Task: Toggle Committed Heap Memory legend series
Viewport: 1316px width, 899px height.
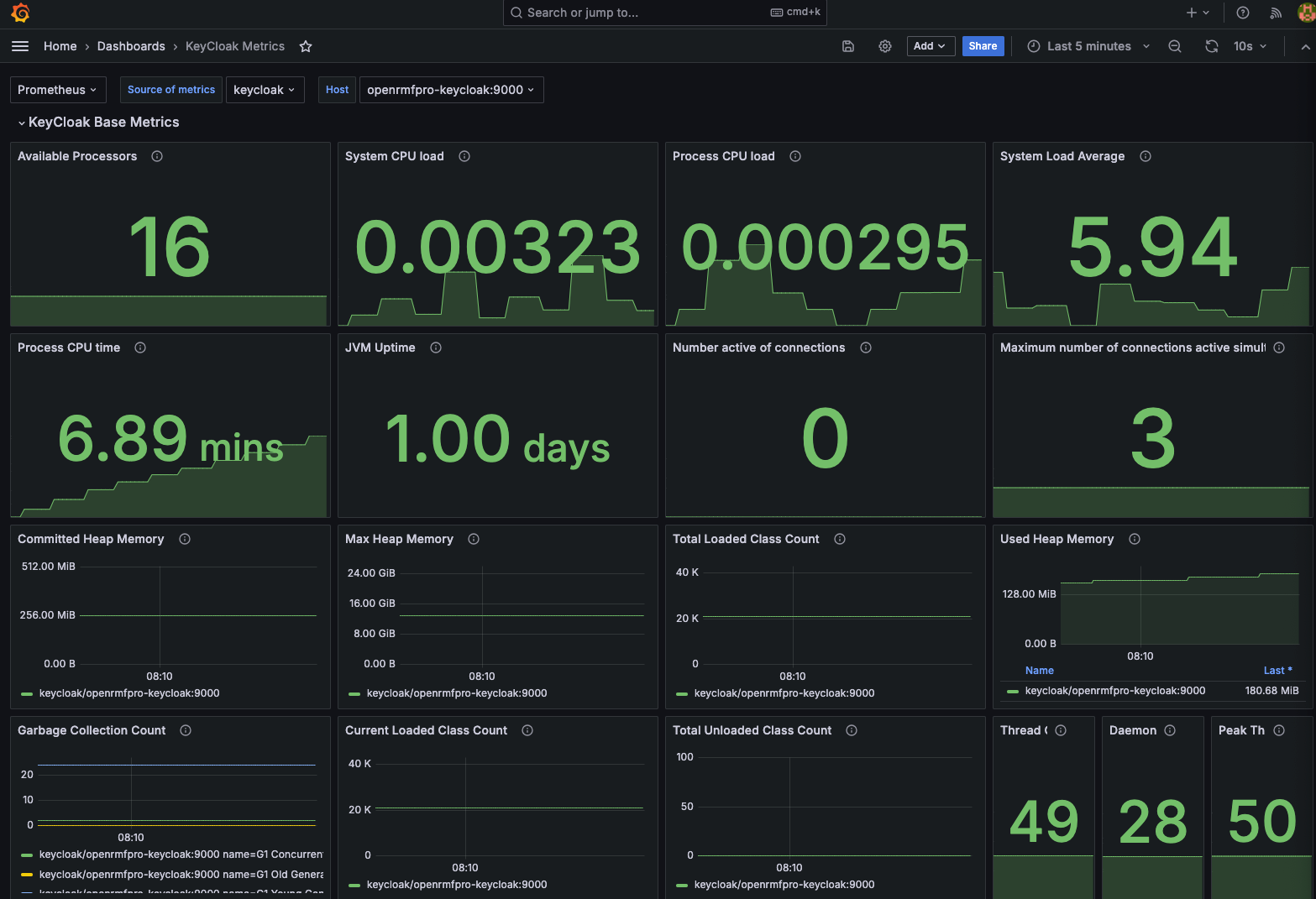Action: (129, 693)
